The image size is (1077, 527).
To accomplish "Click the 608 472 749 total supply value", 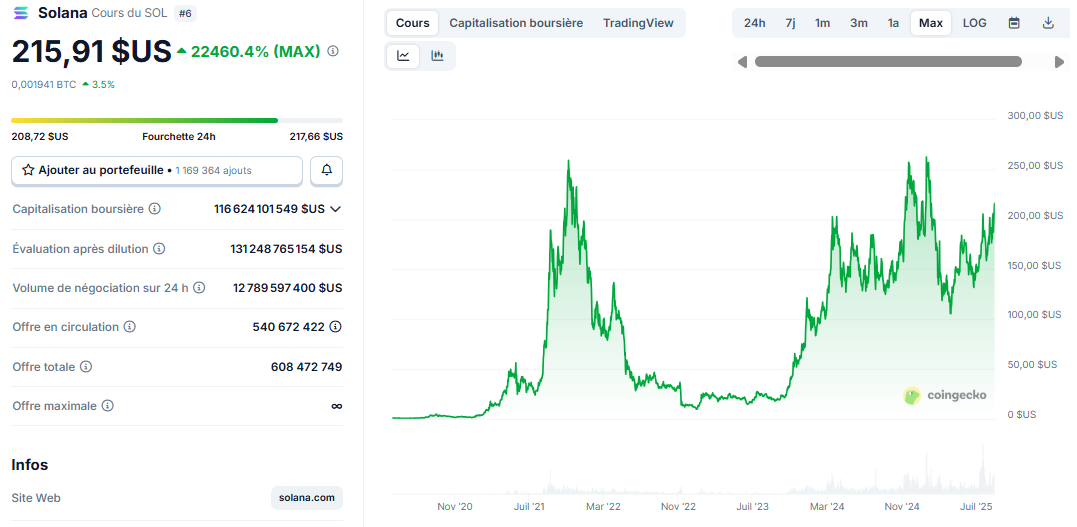I will point(306,367).
